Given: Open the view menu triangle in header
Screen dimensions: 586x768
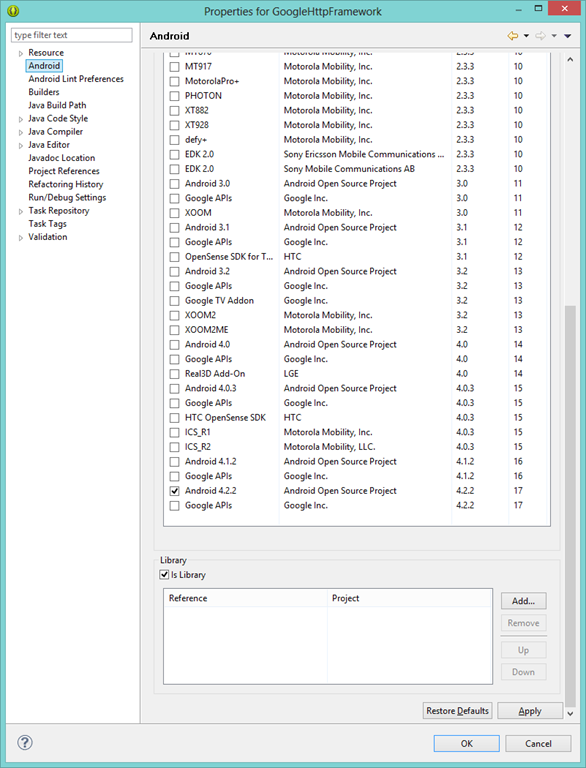Looking at the screenshot, I should pyautogui.click(x=568, y=36).
